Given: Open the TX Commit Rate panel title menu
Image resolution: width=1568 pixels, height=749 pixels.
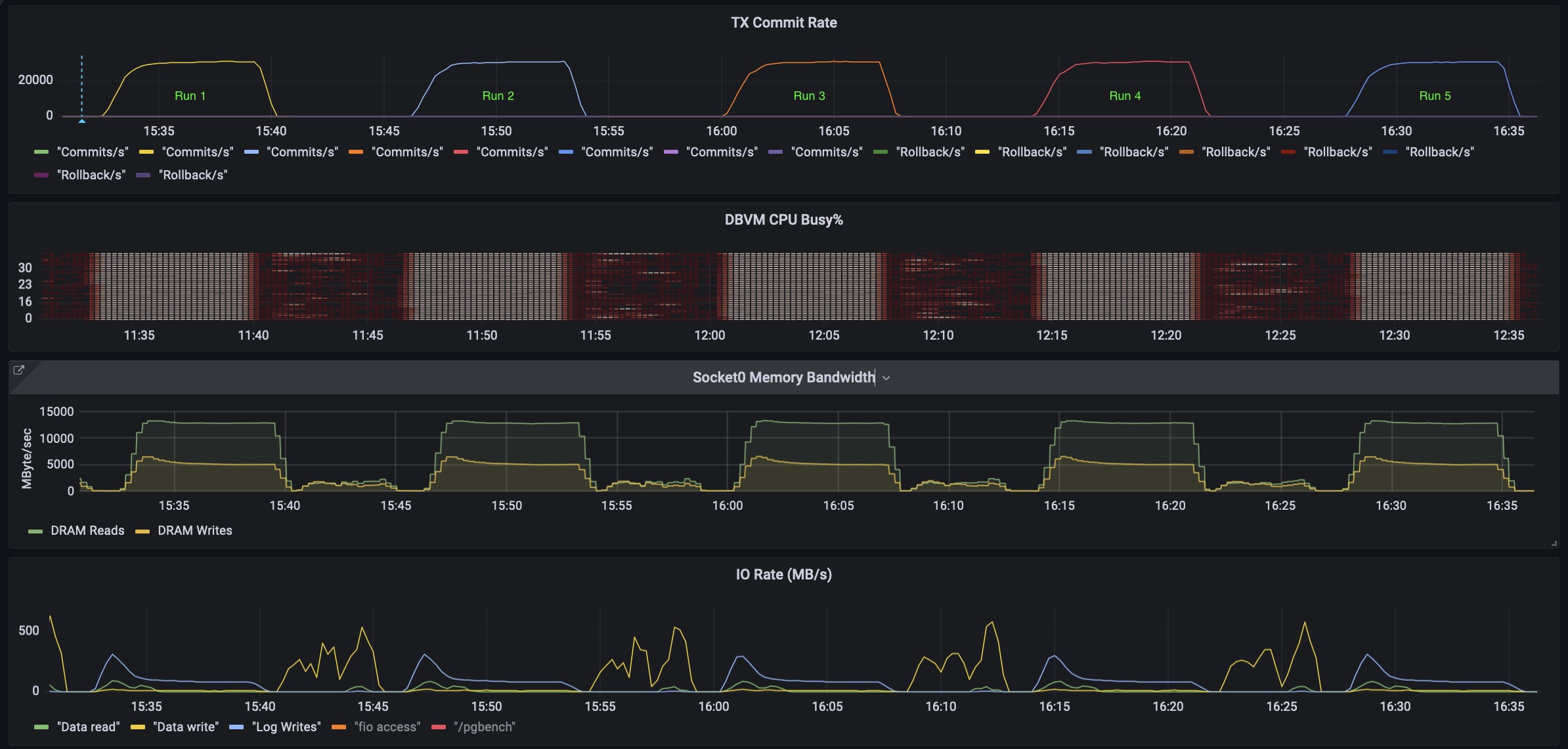Looking at the screenshot, I should [783, 22].
